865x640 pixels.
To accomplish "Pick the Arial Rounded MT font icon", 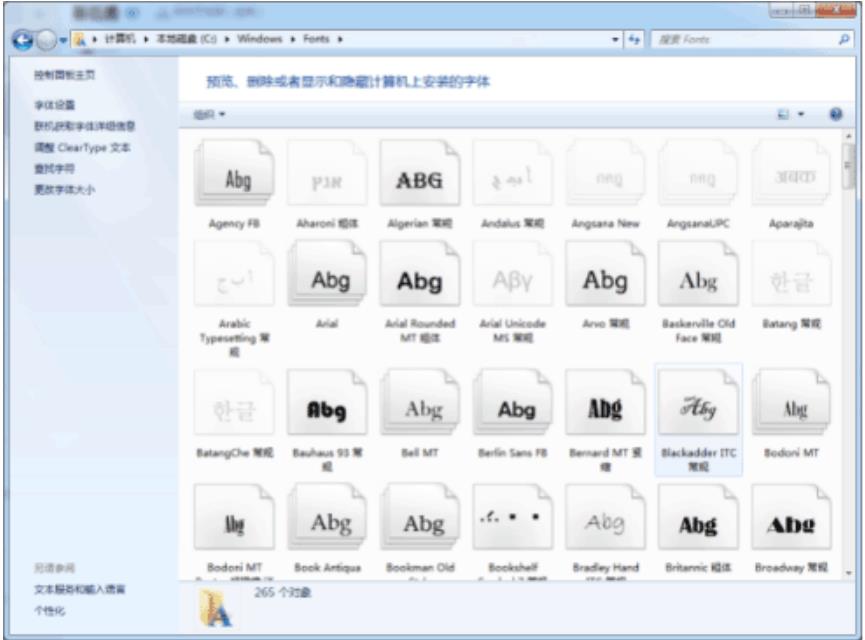I will (420, 274).
